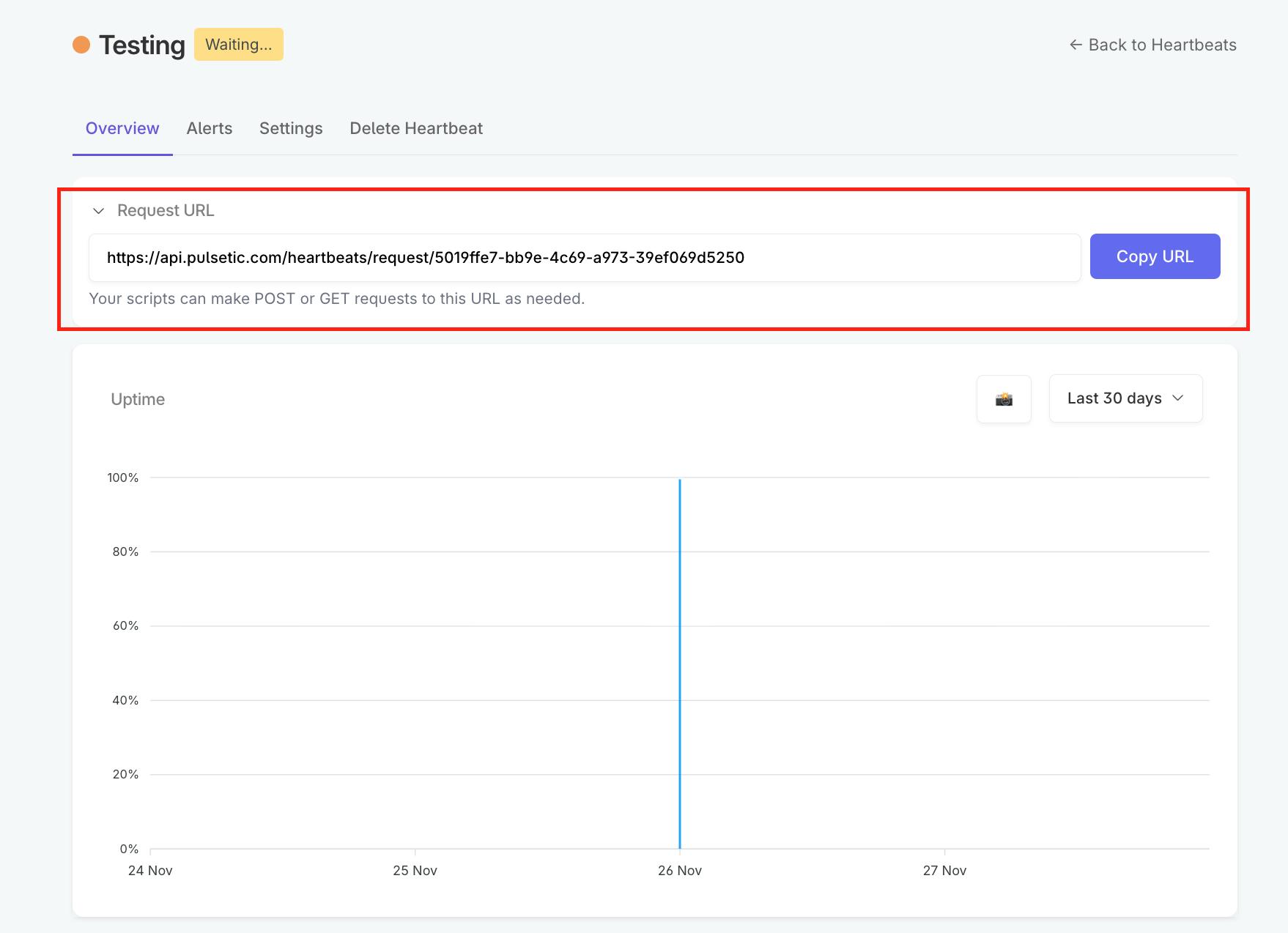Click the 40% y-axis label
The height and width of the screenshot is (933, 1288).
point(125,700)
